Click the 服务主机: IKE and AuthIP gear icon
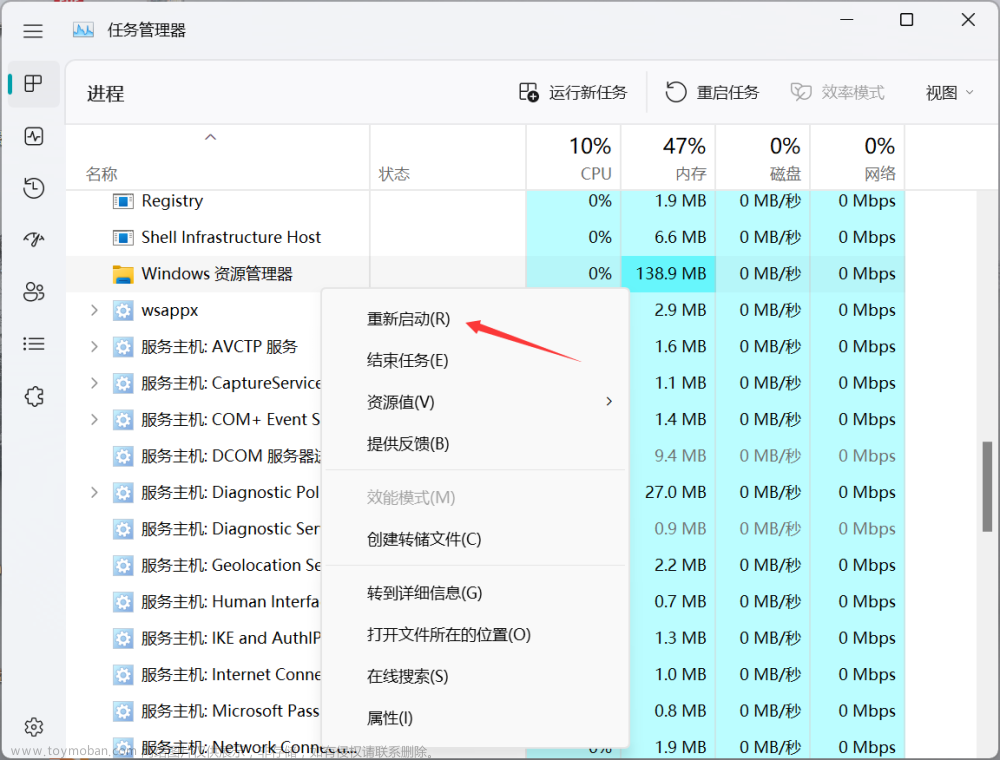The height and width of the screenshot is (760, 1000). (x=123, y=638)
